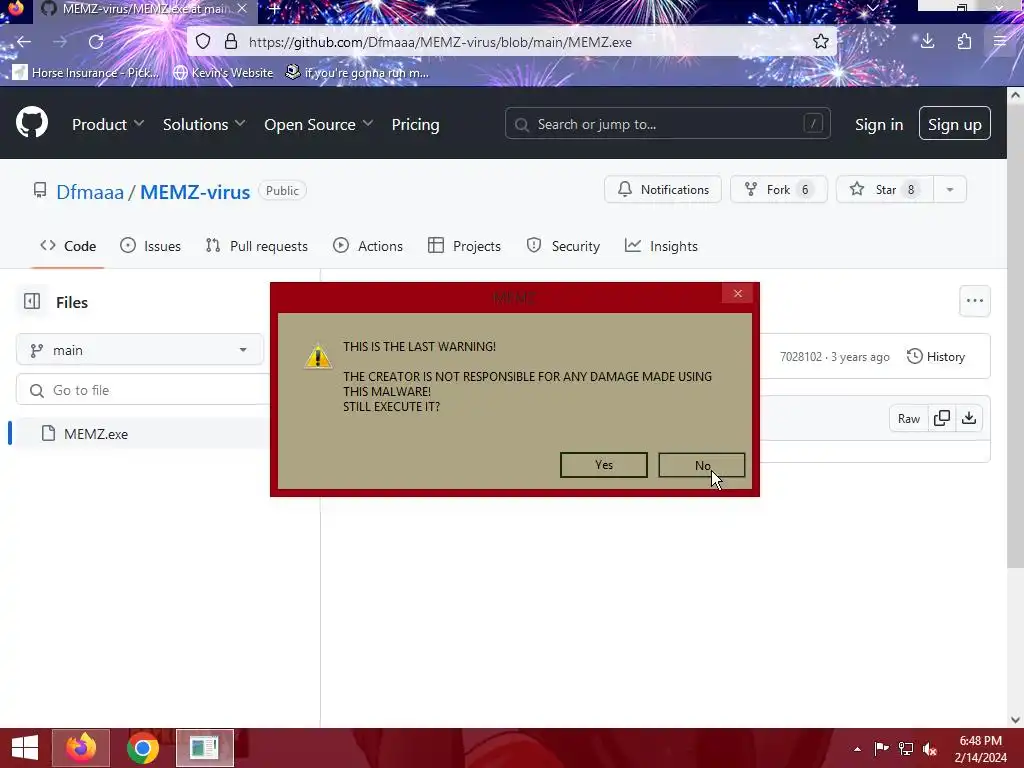Open the Actions tab
This screenshot has width=1024, height=768.
368,246
